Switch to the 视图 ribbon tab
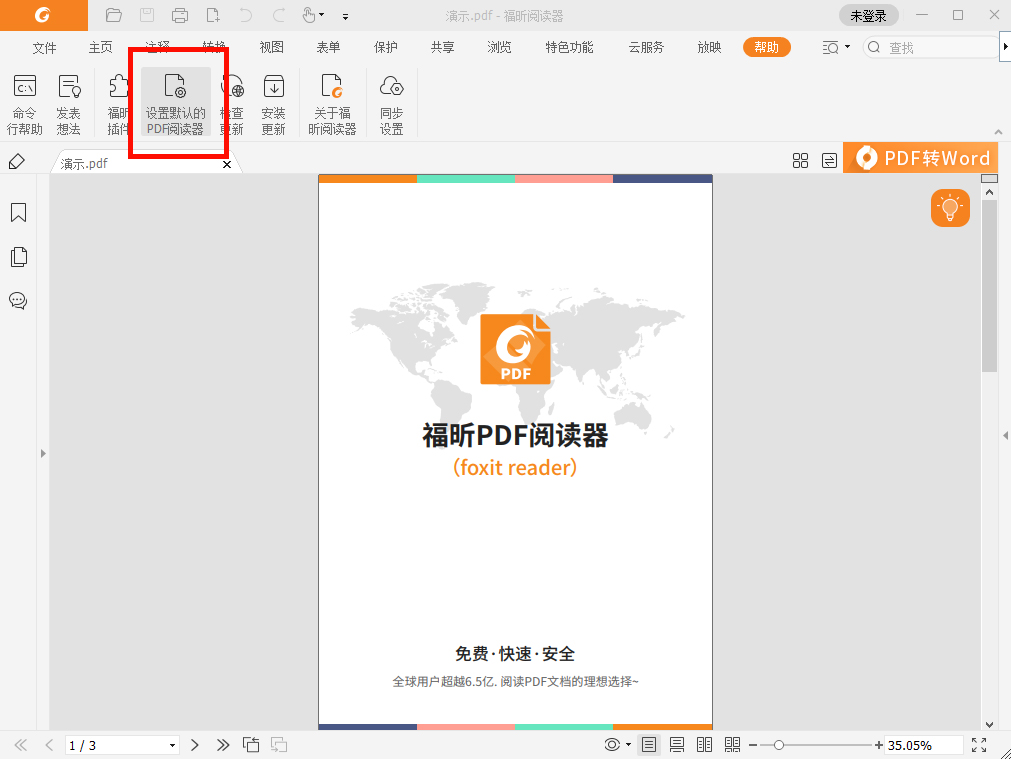 pos(270,47)
